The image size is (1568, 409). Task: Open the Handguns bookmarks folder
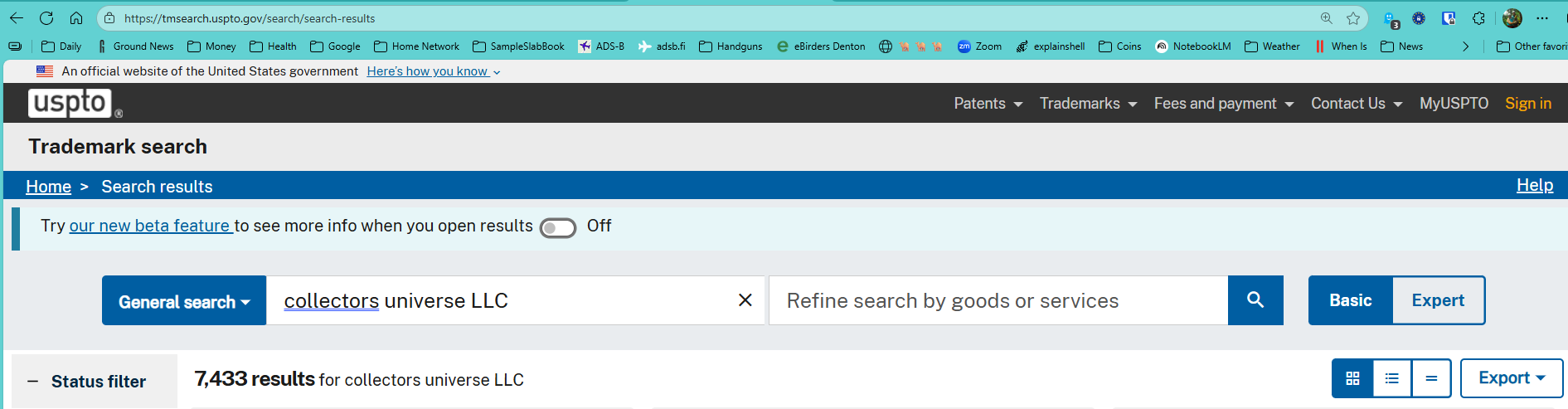[x=731, y=46]
